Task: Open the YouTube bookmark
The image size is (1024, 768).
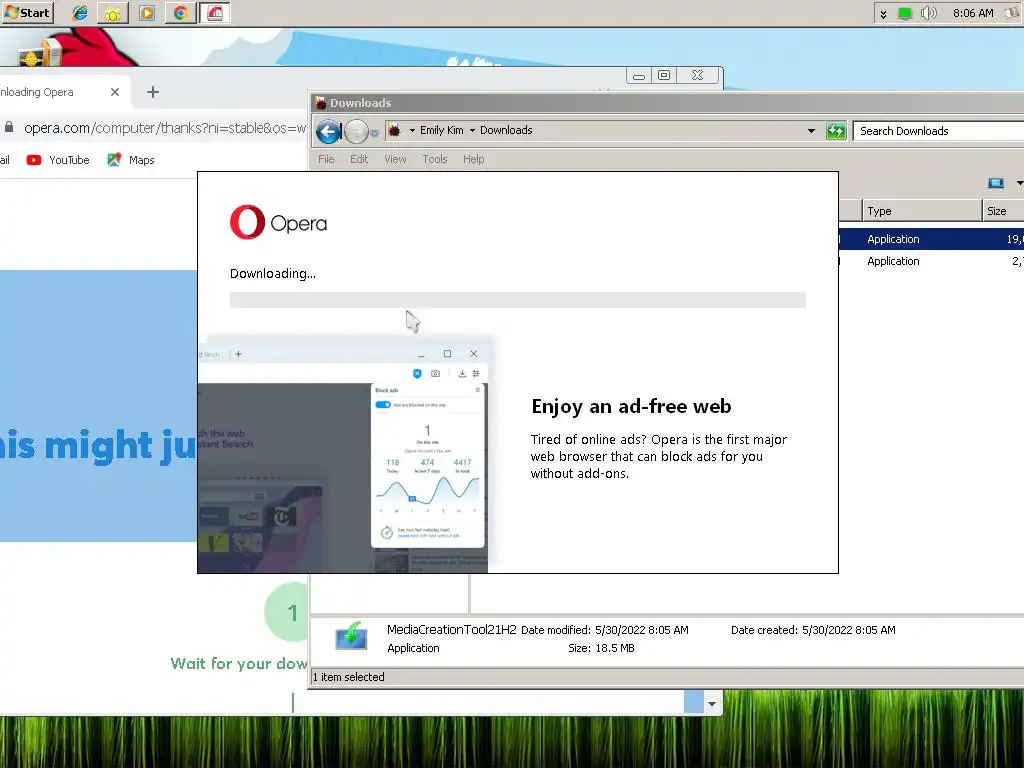Action: click(x=57, y=160)
